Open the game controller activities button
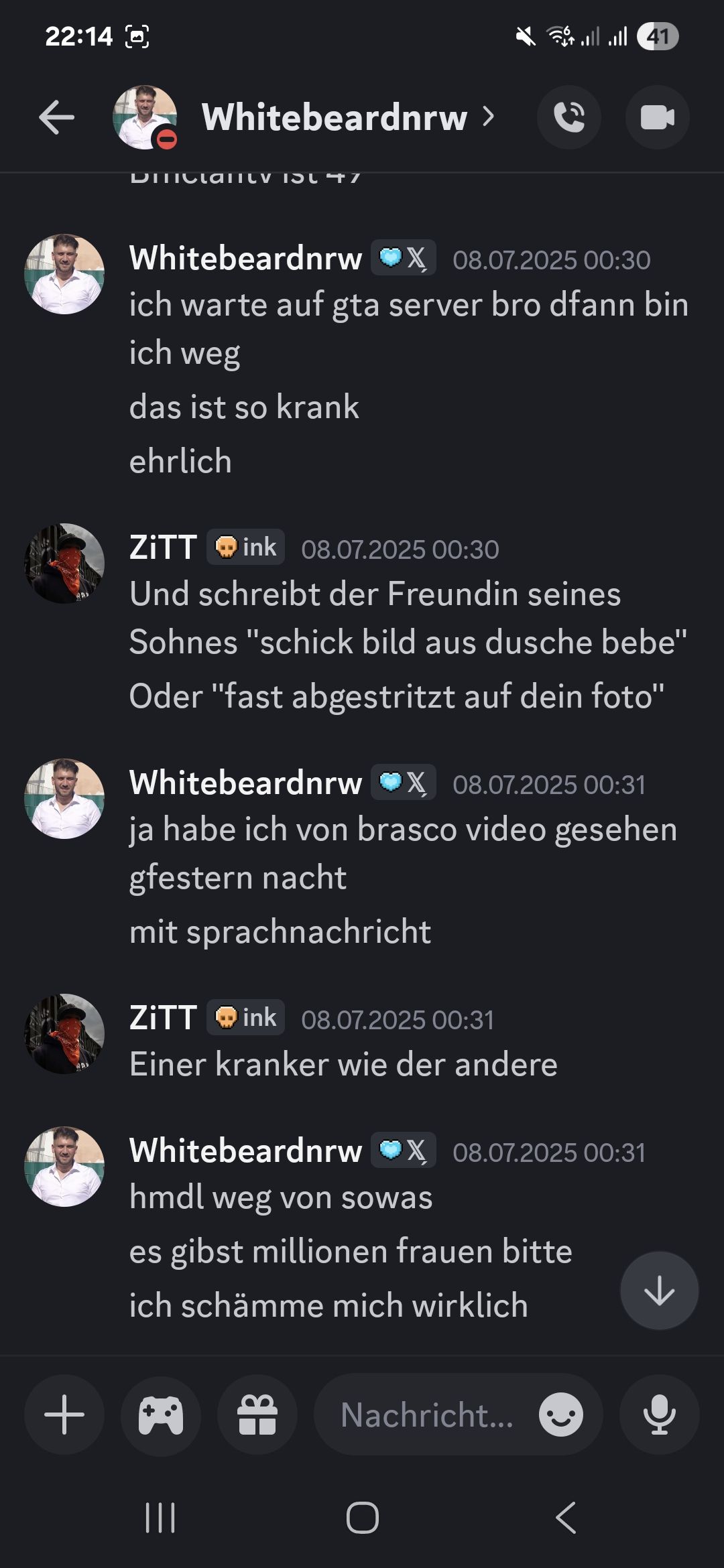 point(161,1415)
